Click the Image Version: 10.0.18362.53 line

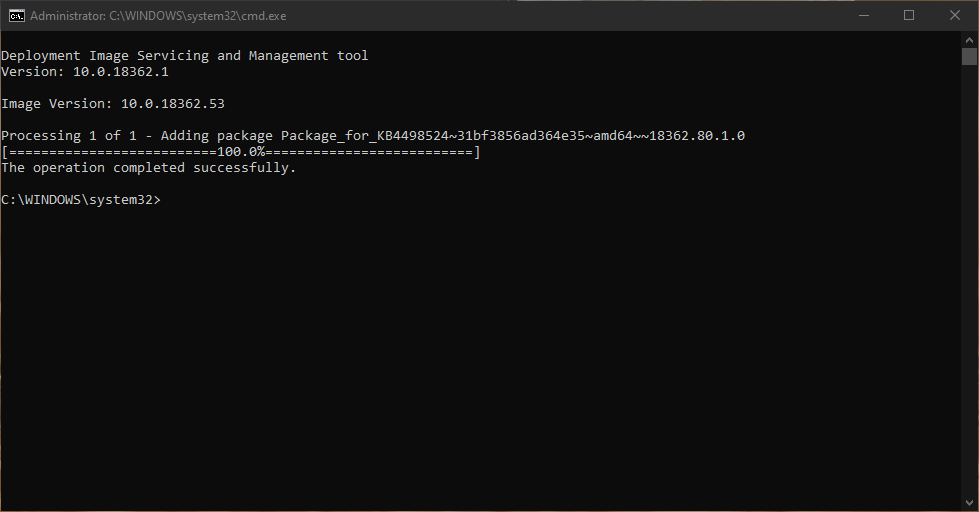pos(105,104)
